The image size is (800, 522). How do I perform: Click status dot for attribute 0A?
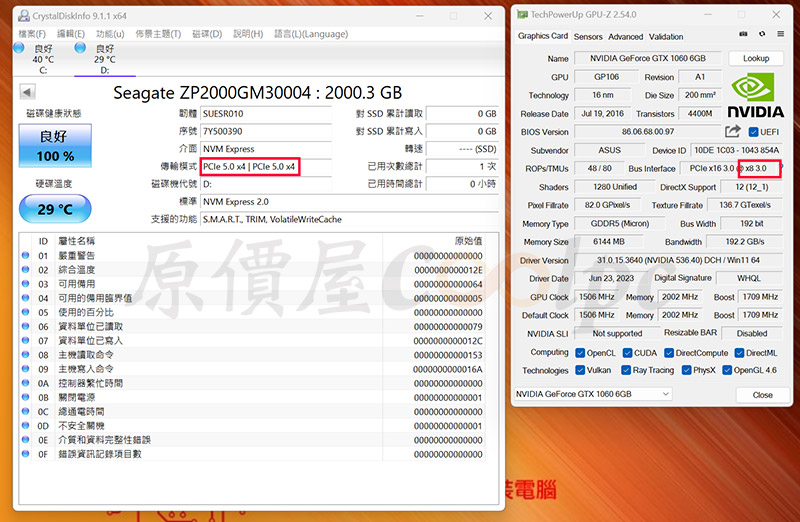26,383
